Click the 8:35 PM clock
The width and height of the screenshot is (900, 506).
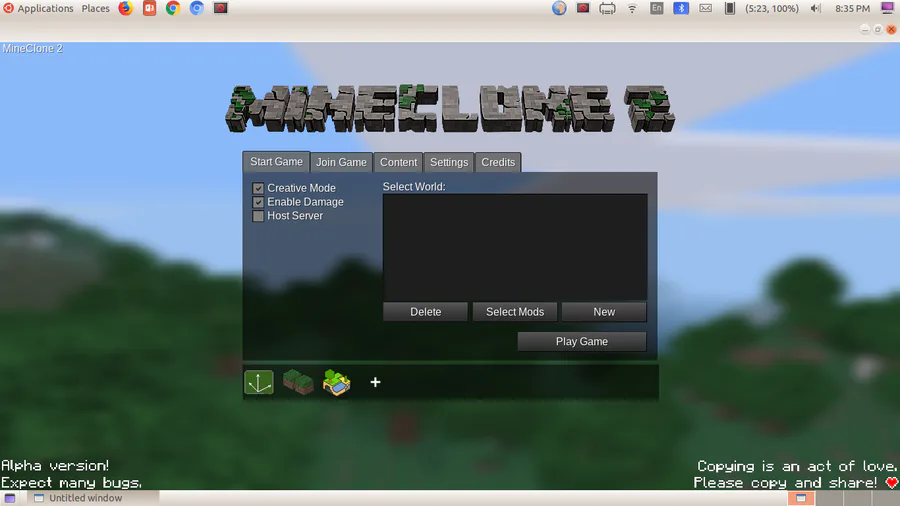pos(852,9)
